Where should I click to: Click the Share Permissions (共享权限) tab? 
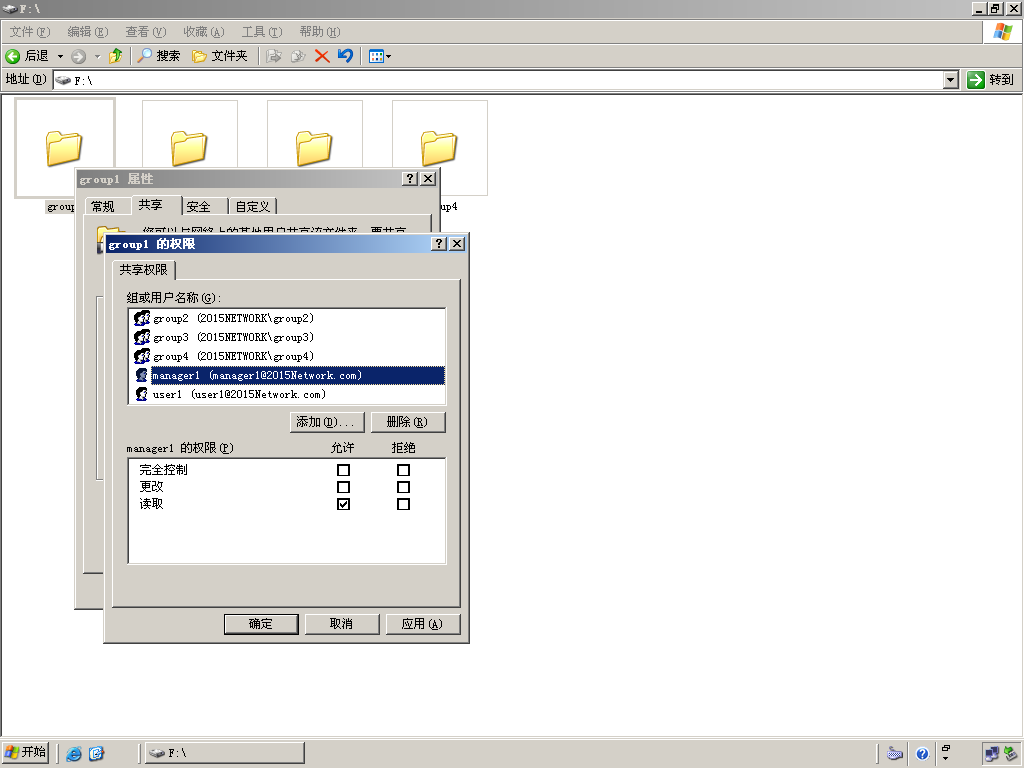(x=144, y=270)
